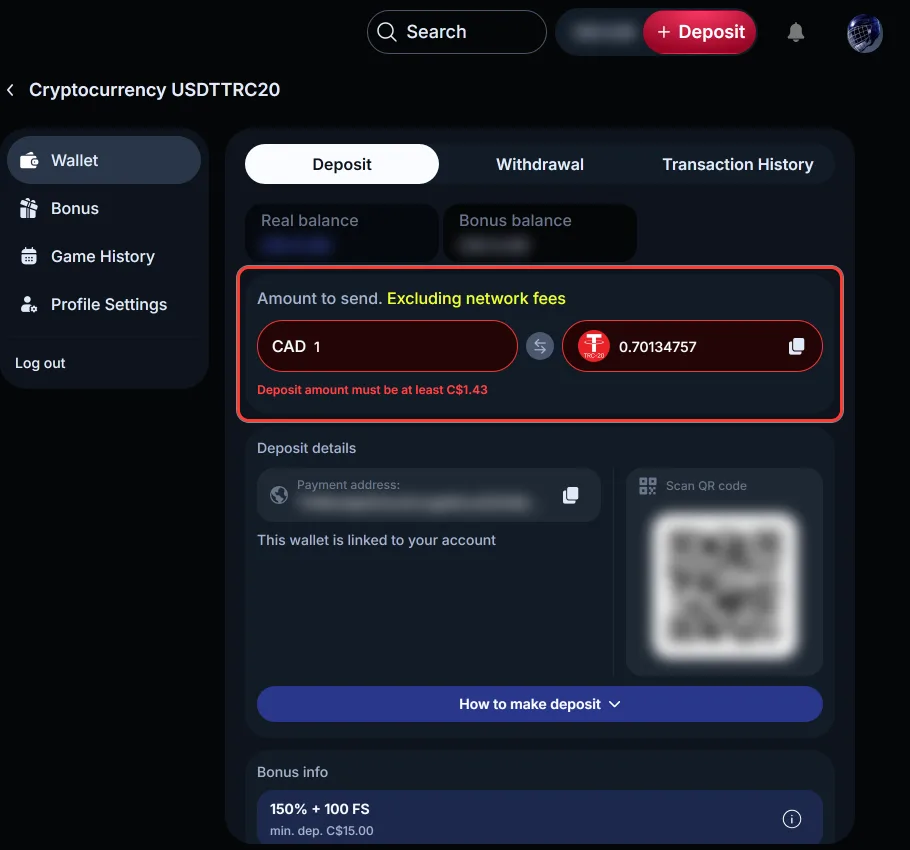Click the search magnifier icon
This screenshot has width=910, height=850.
click(387, 32)
